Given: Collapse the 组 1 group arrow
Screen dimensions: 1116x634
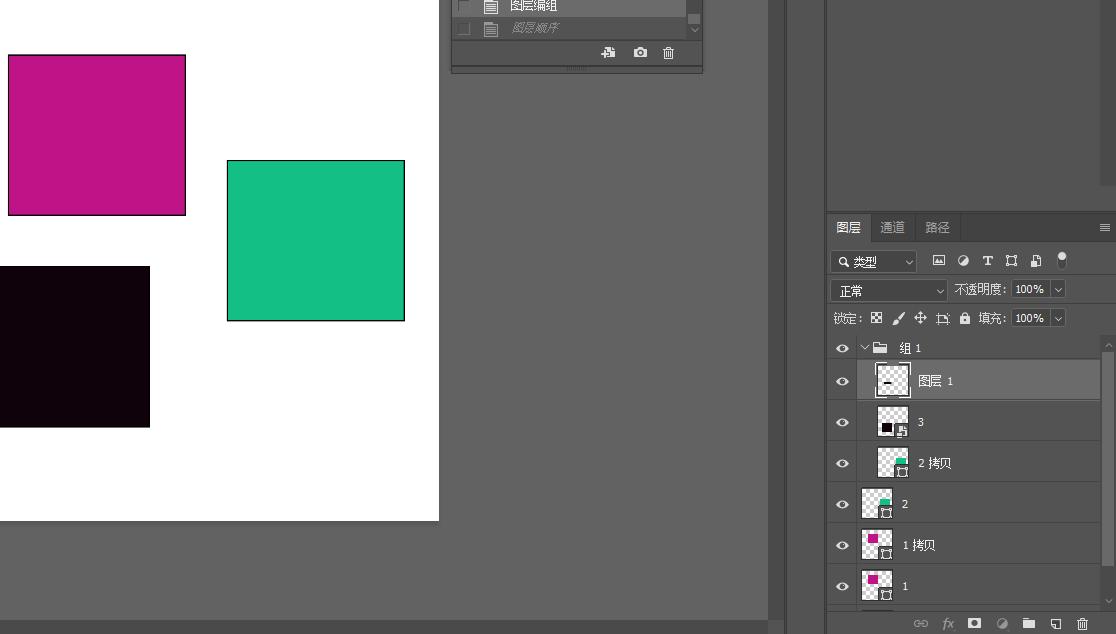Looking at the screenshot, I should 865,348.
